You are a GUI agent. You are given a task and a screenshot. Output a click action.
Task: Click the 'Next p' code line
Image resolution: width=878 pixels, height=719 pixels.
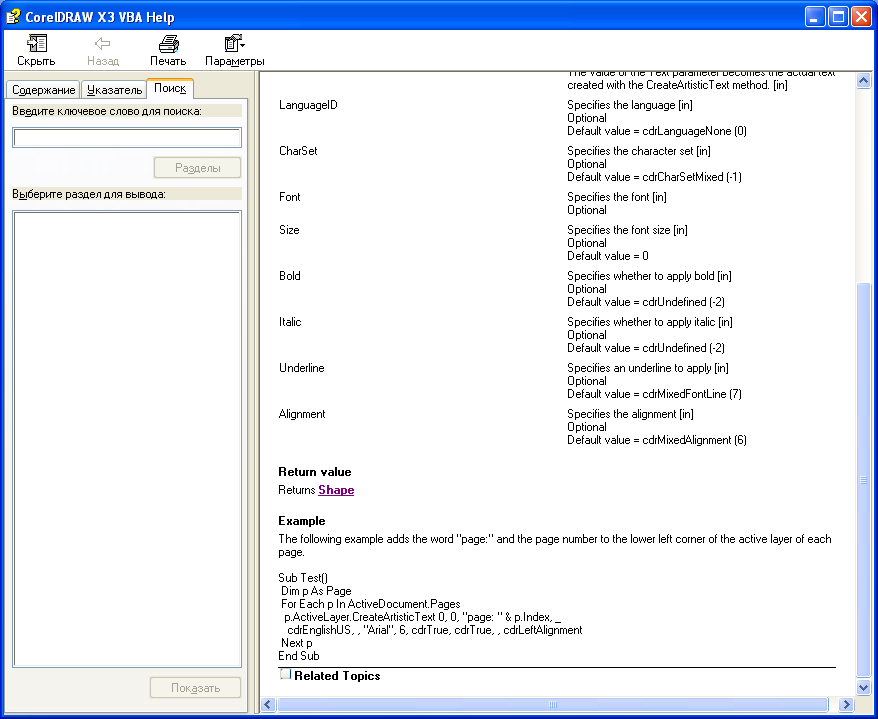[297, 643]
